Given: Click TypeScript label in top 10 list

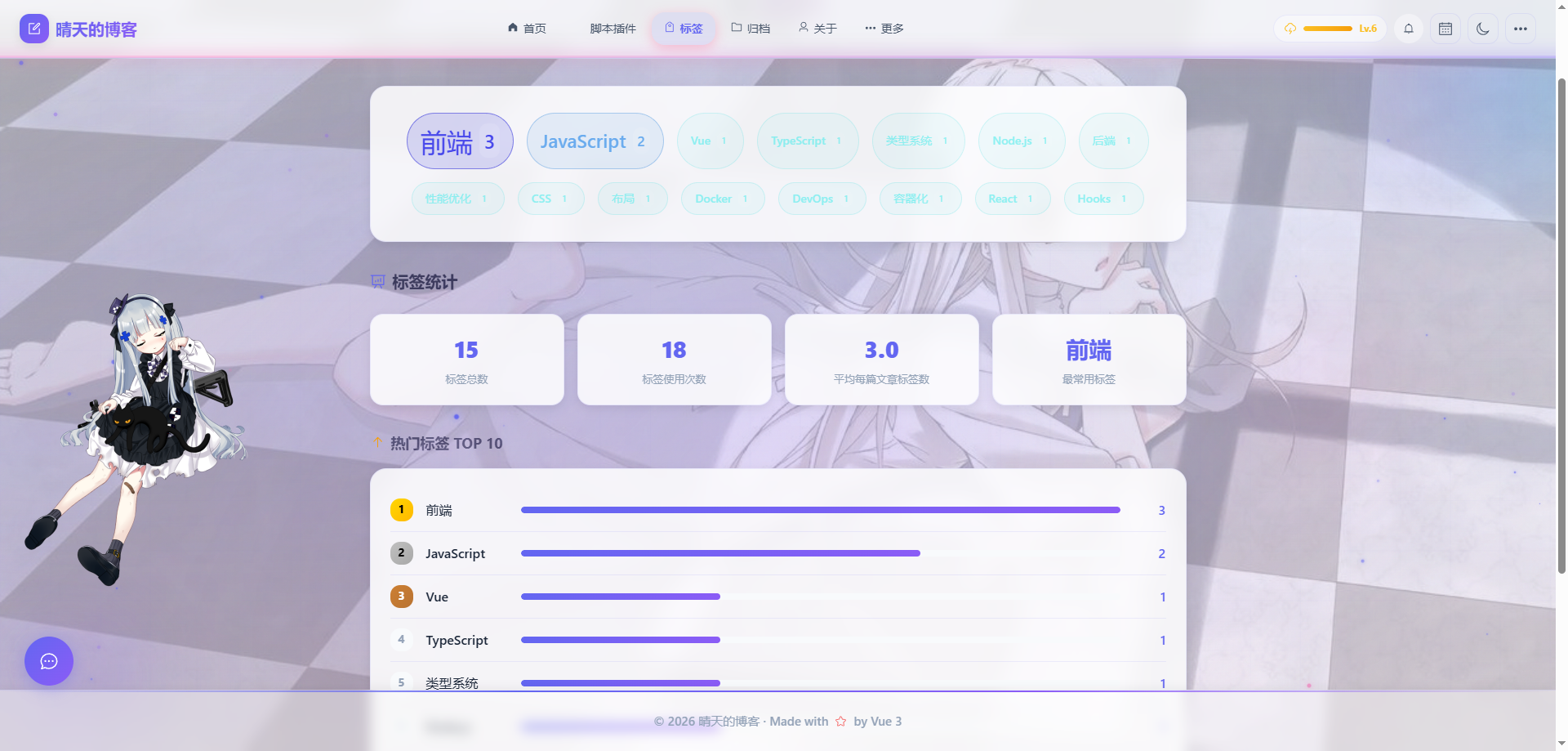Looking at the screenshot, I should coord(457,641).
